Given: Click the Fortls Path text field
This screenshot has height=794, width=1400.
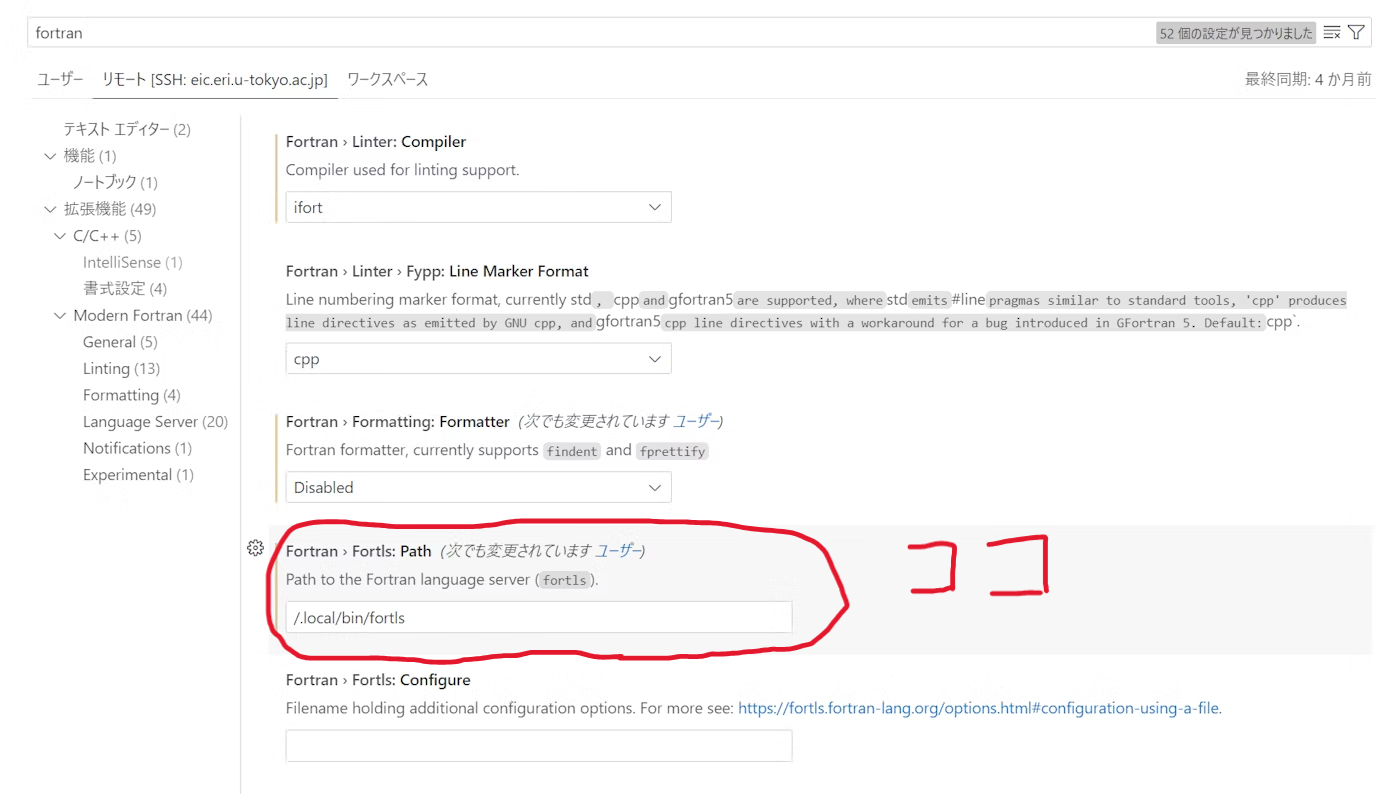Looking at the screenshot, I should click(539, 617).
